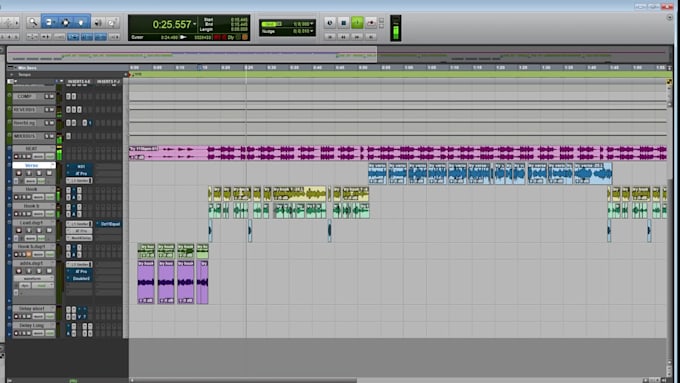Open the adds.dup1 track read automation selector
Image resolution: width=680 pixels, height=383 pixels.
click(42, 285)
